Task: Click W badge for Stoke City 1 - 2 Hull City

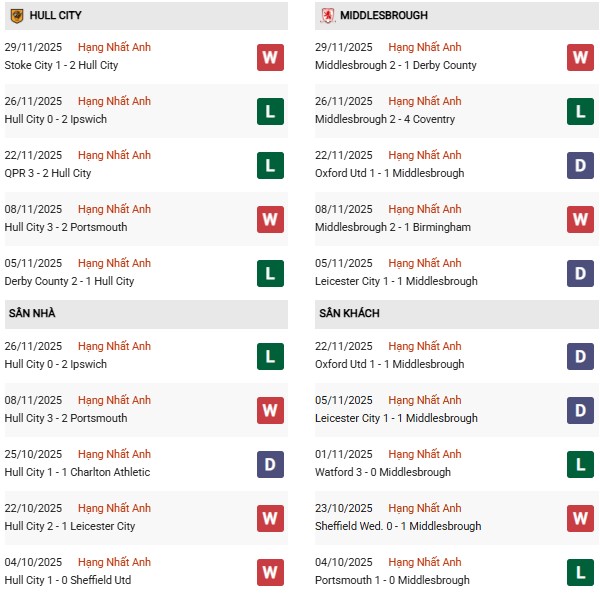Action: pyautogui.click(x=270, y=57)
